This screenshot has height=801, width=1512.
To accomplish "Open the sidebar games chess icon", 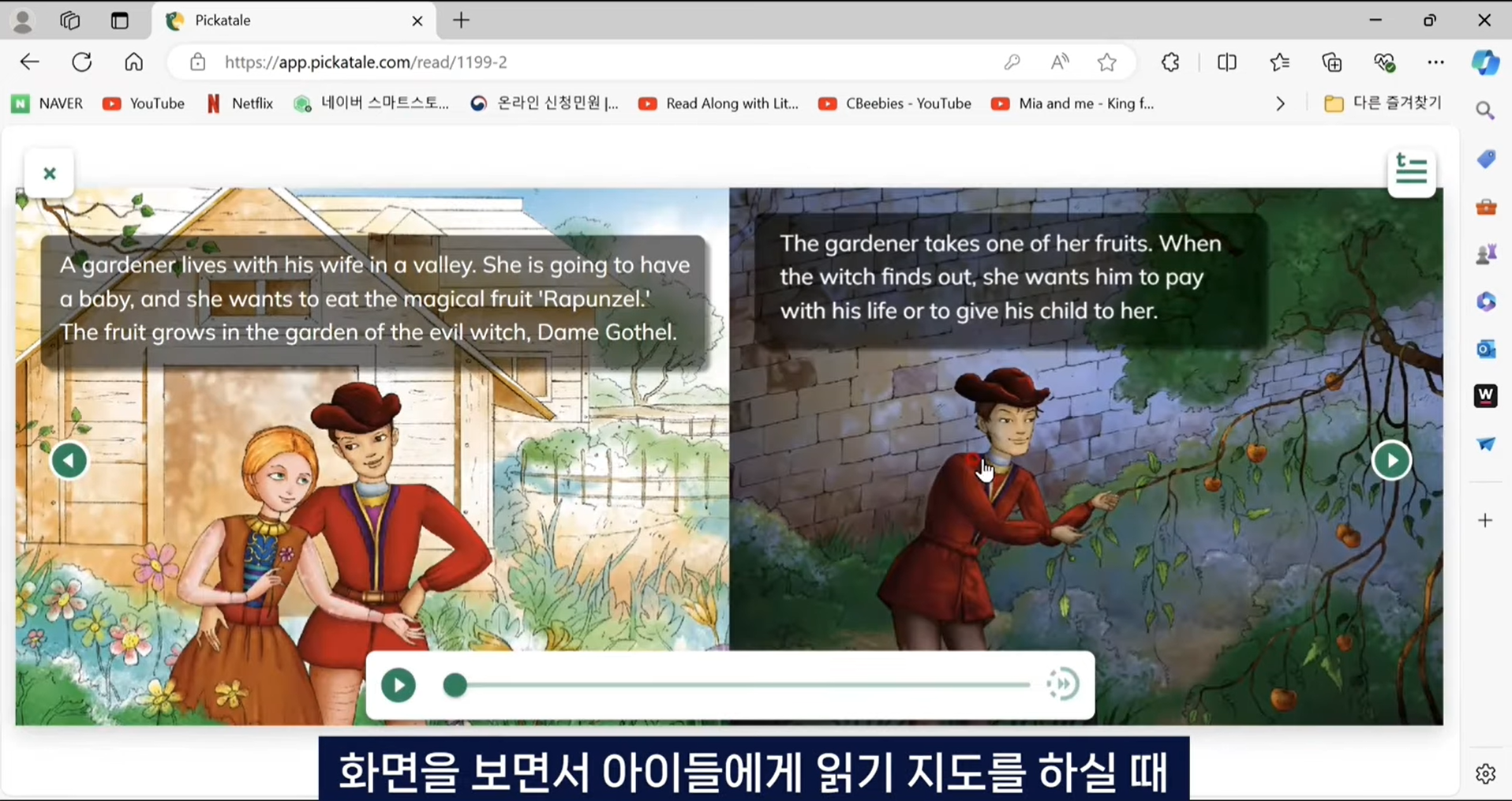I will pos(1486,254).
